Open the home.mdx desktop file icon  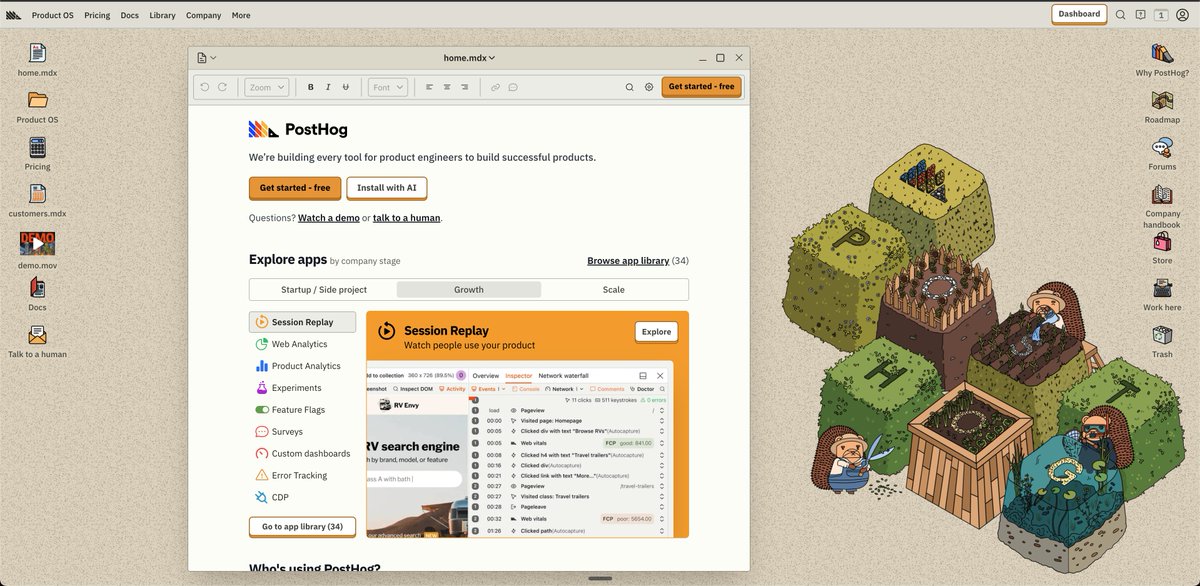tap(37, 53)
